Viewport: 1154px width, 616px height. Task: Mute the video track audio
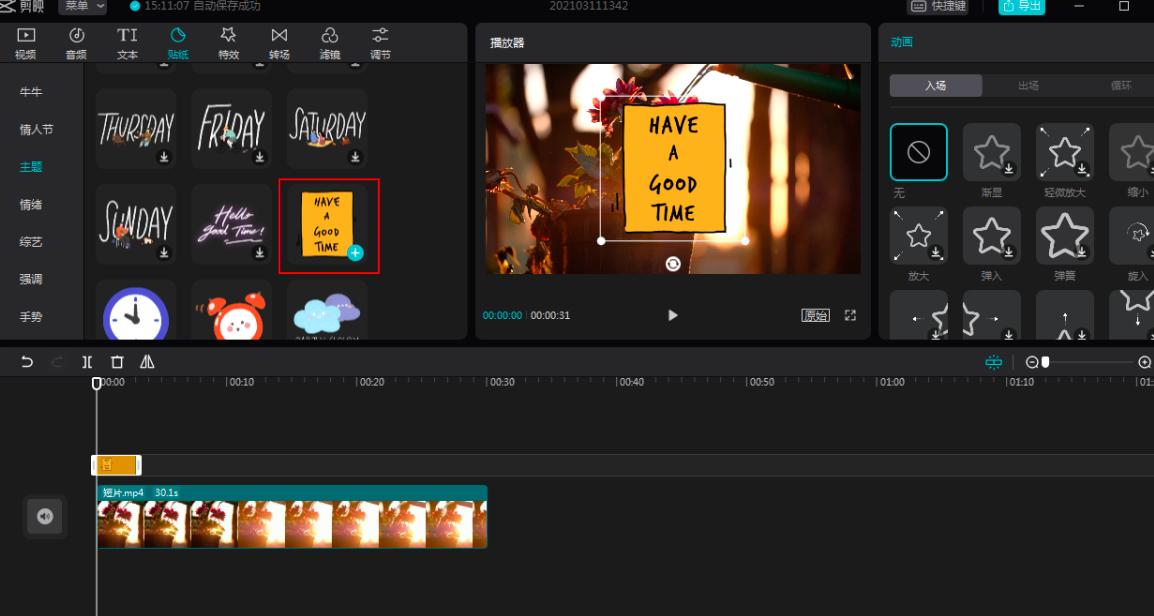coord(45,516)
